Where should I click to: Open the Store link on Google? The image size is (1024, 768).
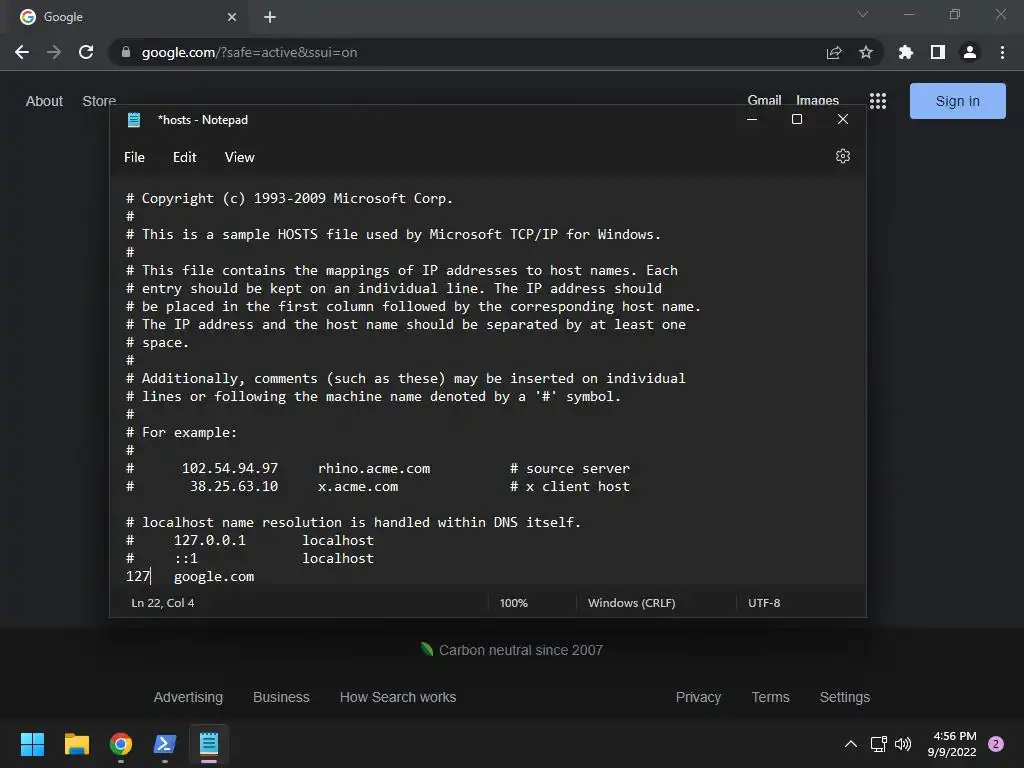(x=99, y=101)
